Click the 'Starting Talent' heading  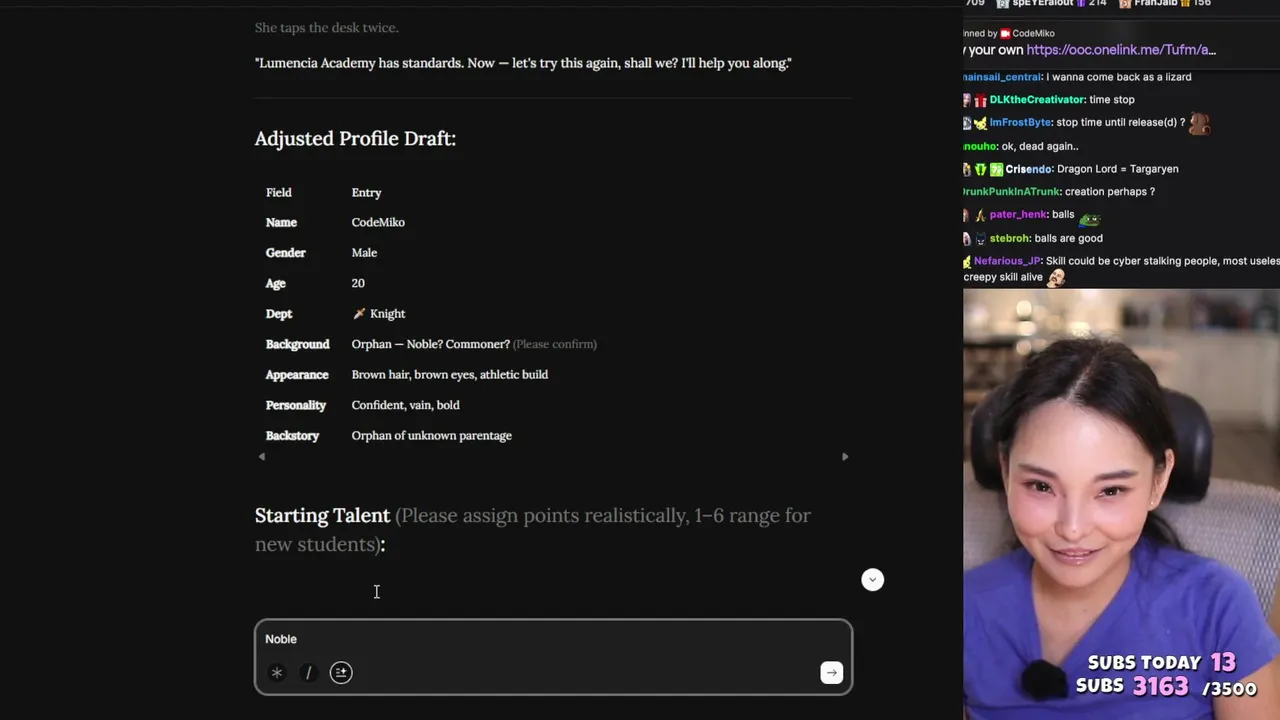coord(322,516)
